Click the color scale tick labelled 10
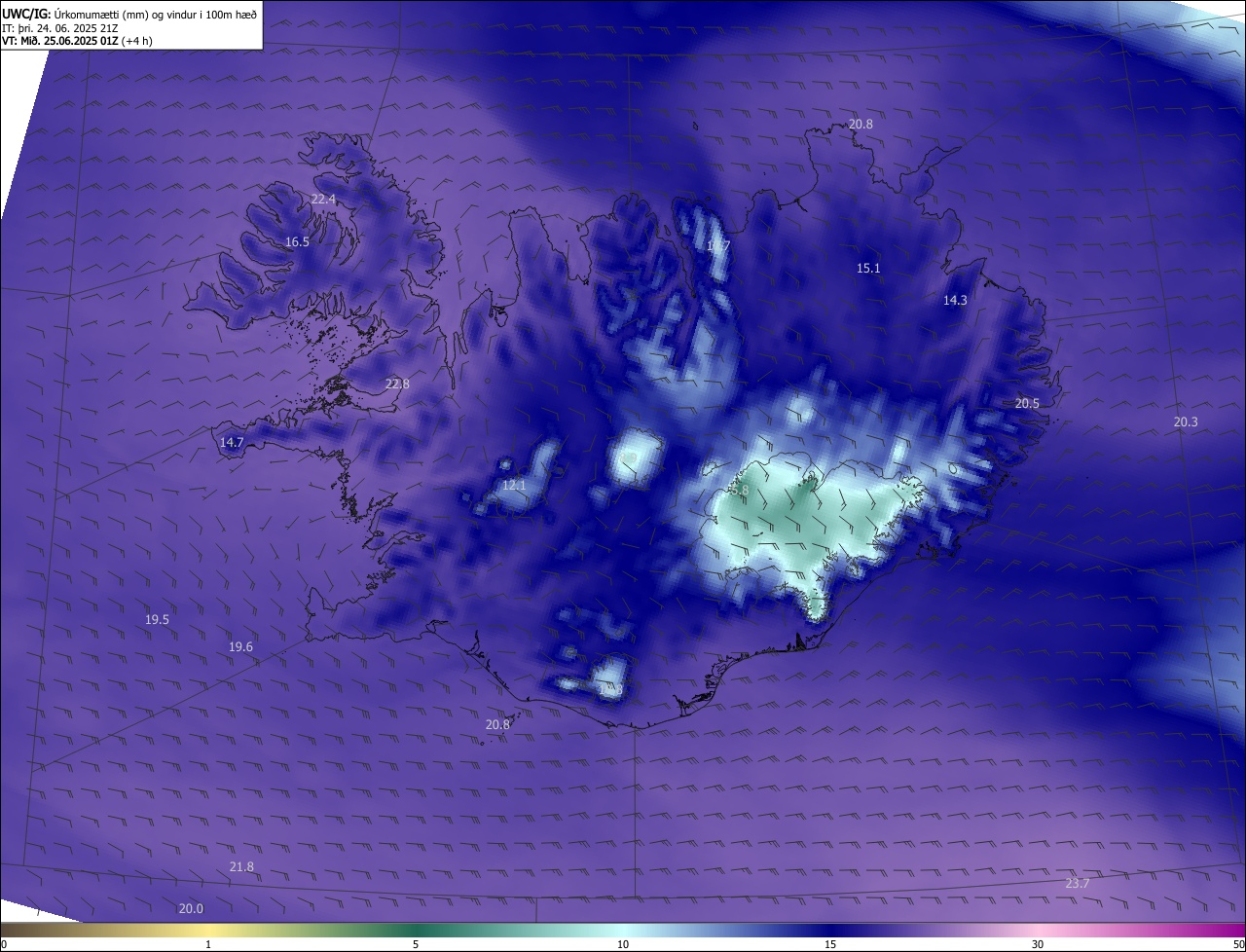Image resolution: width=1246 pixels, height=952 pixels. coord(623,944)
